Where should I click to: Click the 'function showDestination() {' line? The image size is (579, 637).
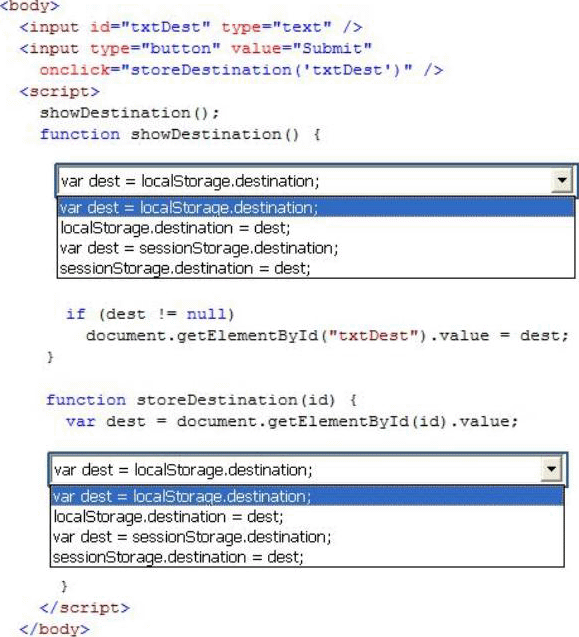[x=180, y=134]
